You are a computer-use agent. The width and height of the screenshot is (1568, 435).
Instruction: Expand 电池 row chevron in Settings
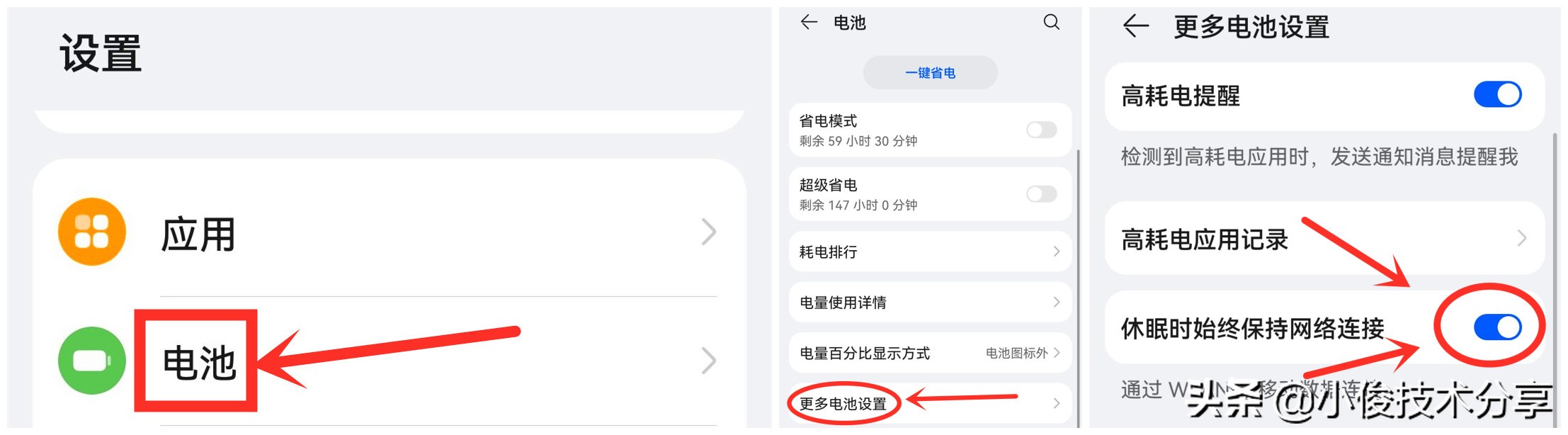[709, 361]
